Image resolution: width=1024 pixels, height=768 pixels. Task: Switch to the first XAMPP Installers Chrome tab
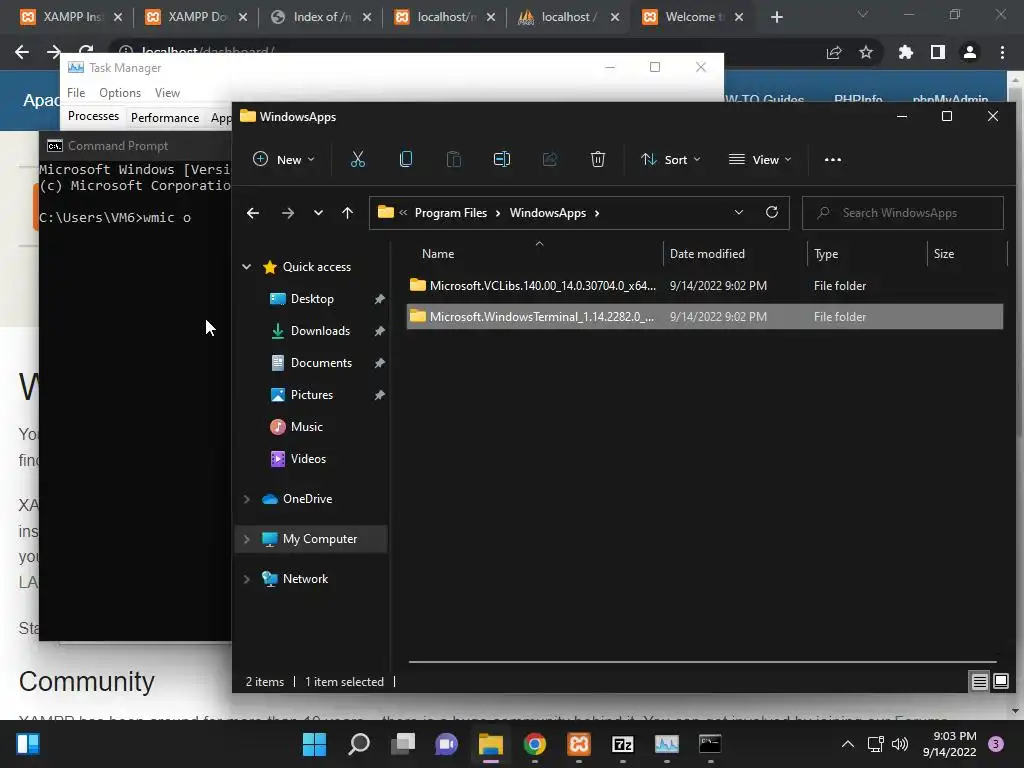[71, 17]
